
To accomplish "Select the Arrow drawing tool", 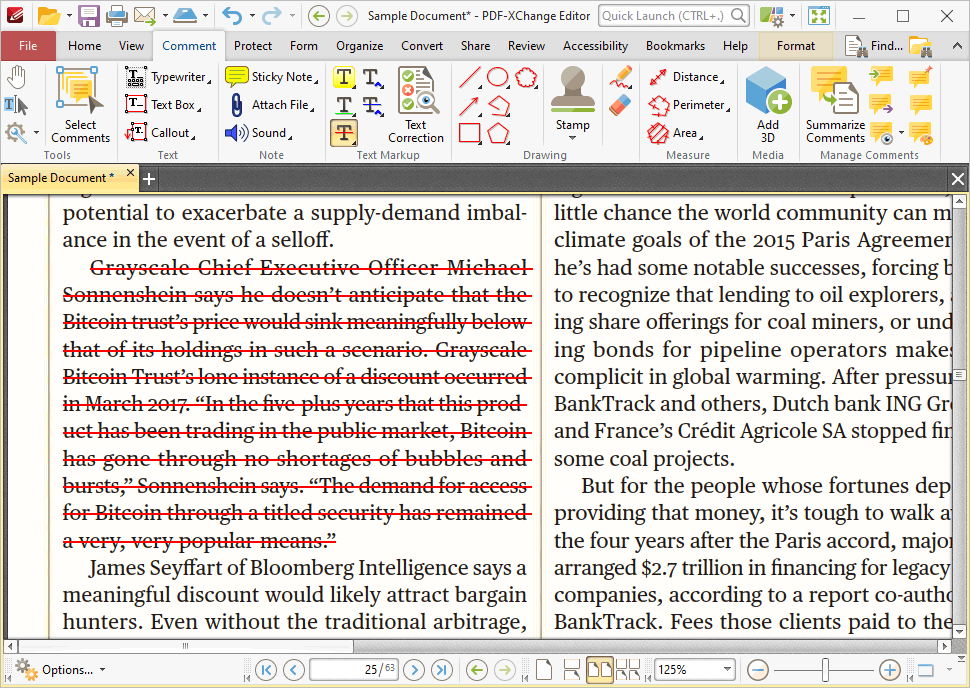I will pyautogui.click(x=470, y=106).
